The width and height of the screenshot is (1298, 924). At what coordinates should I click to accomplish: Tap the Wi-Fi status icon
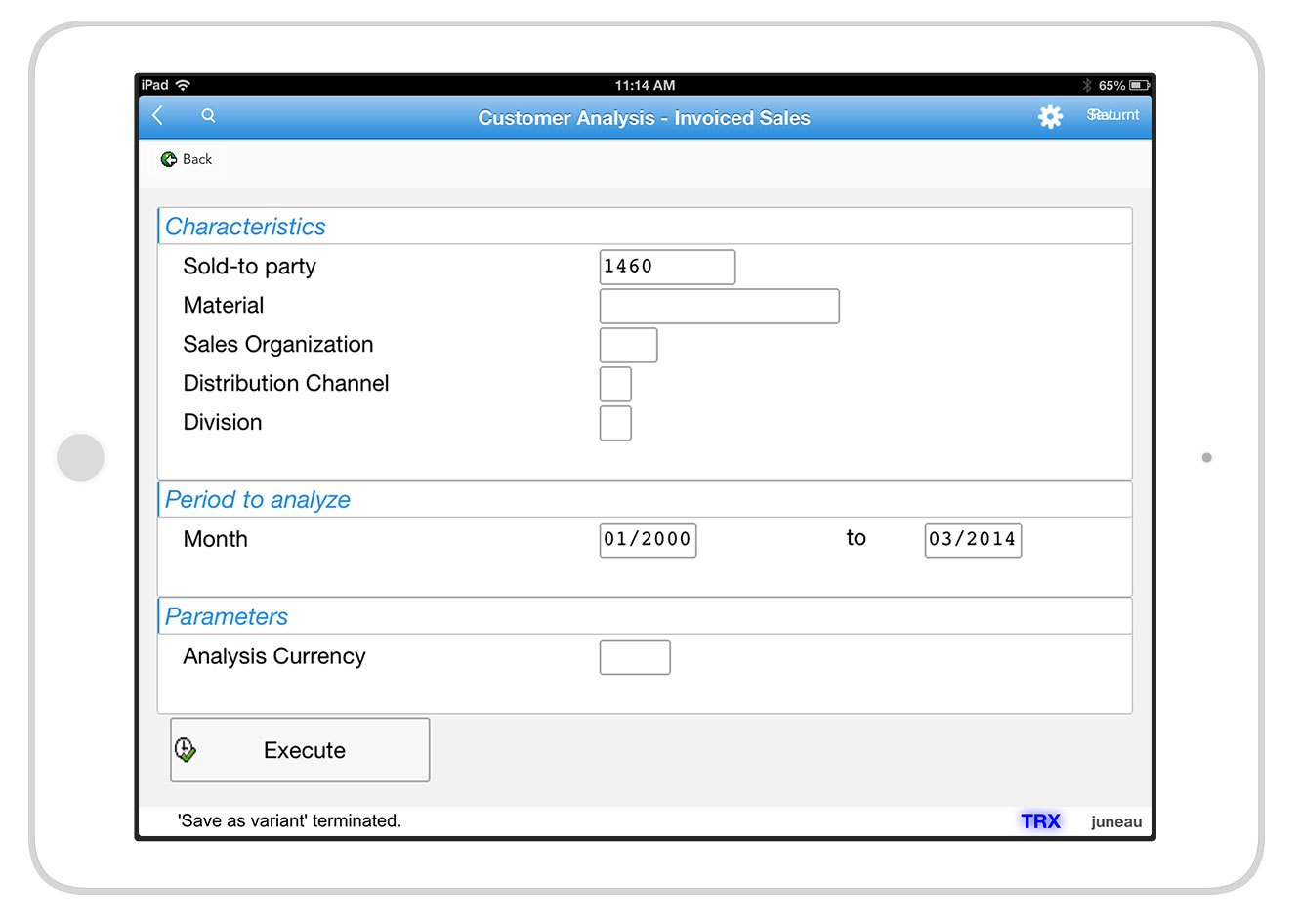[x=184, y=86]
